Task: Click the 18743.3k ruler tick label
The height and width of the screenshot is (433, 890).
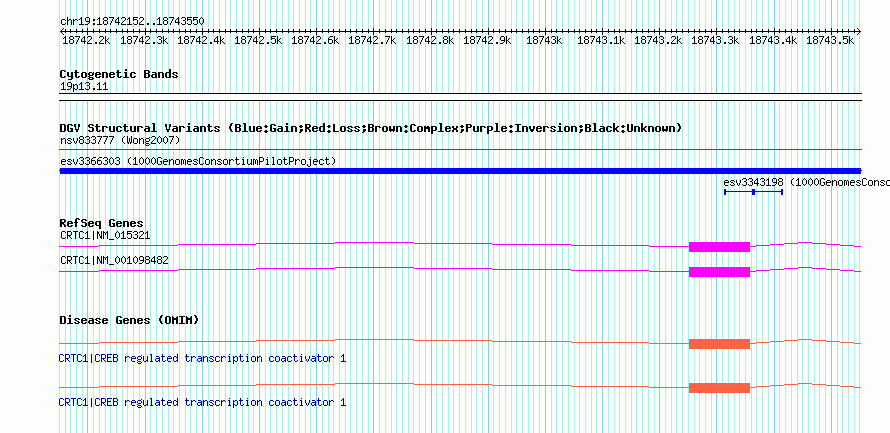Action: (715, 40)
